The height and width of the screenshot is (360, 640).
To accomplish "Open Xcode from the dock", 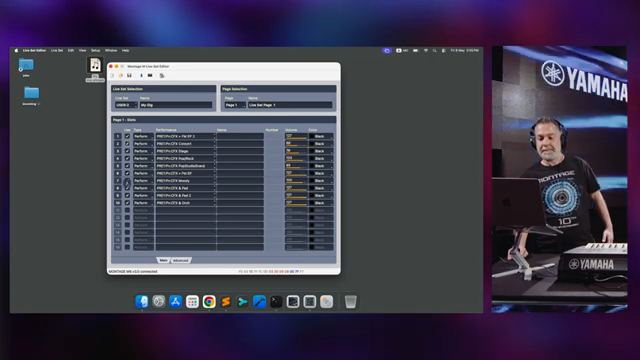I will point(259,302).
